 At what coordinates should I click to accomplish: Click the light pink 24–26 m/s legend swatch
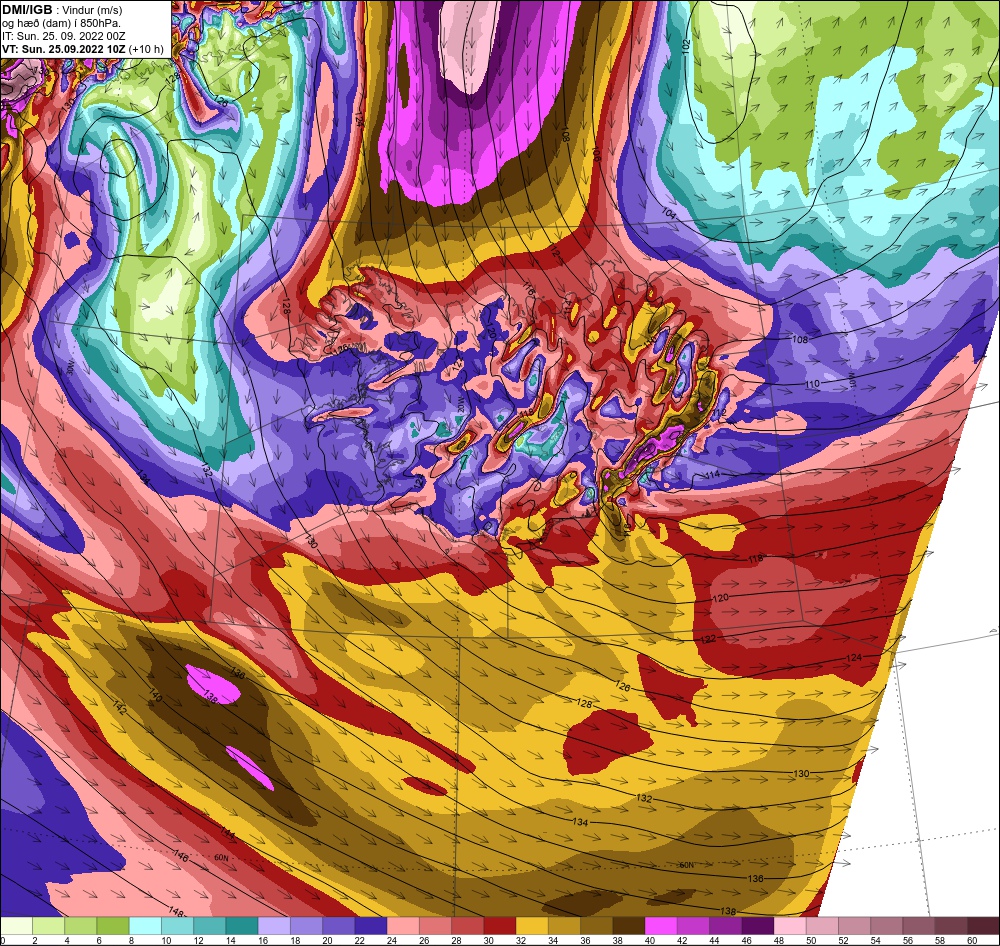pos(403,926)
